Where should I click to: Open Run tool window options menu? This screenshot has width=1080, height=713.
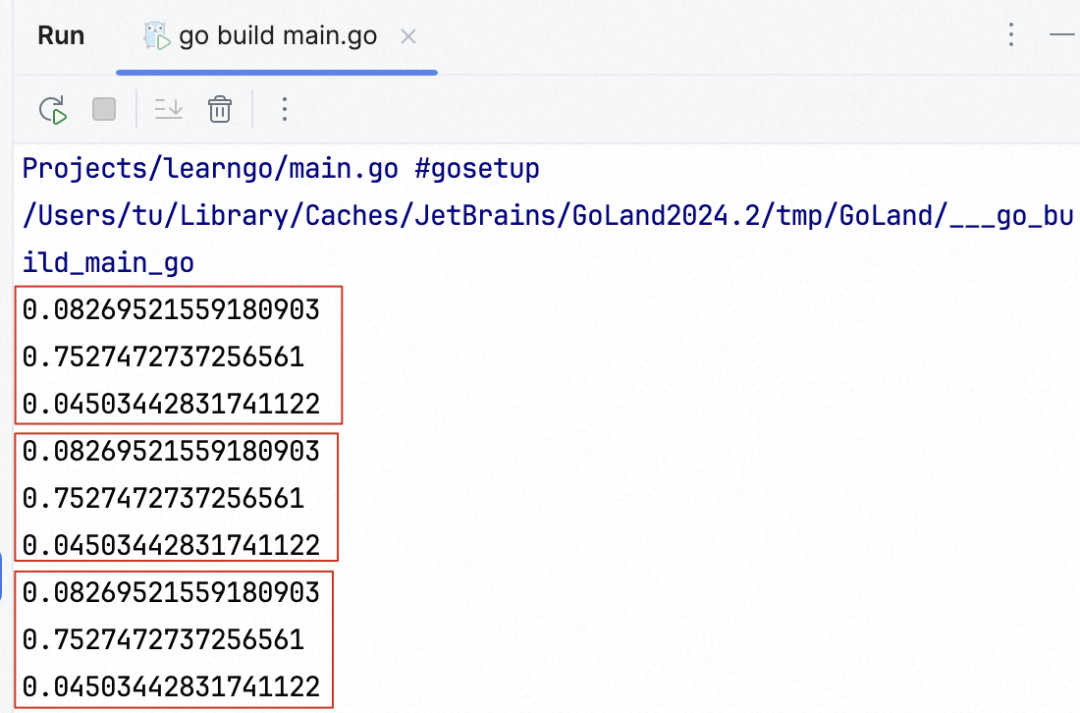tap(1011, 34)
